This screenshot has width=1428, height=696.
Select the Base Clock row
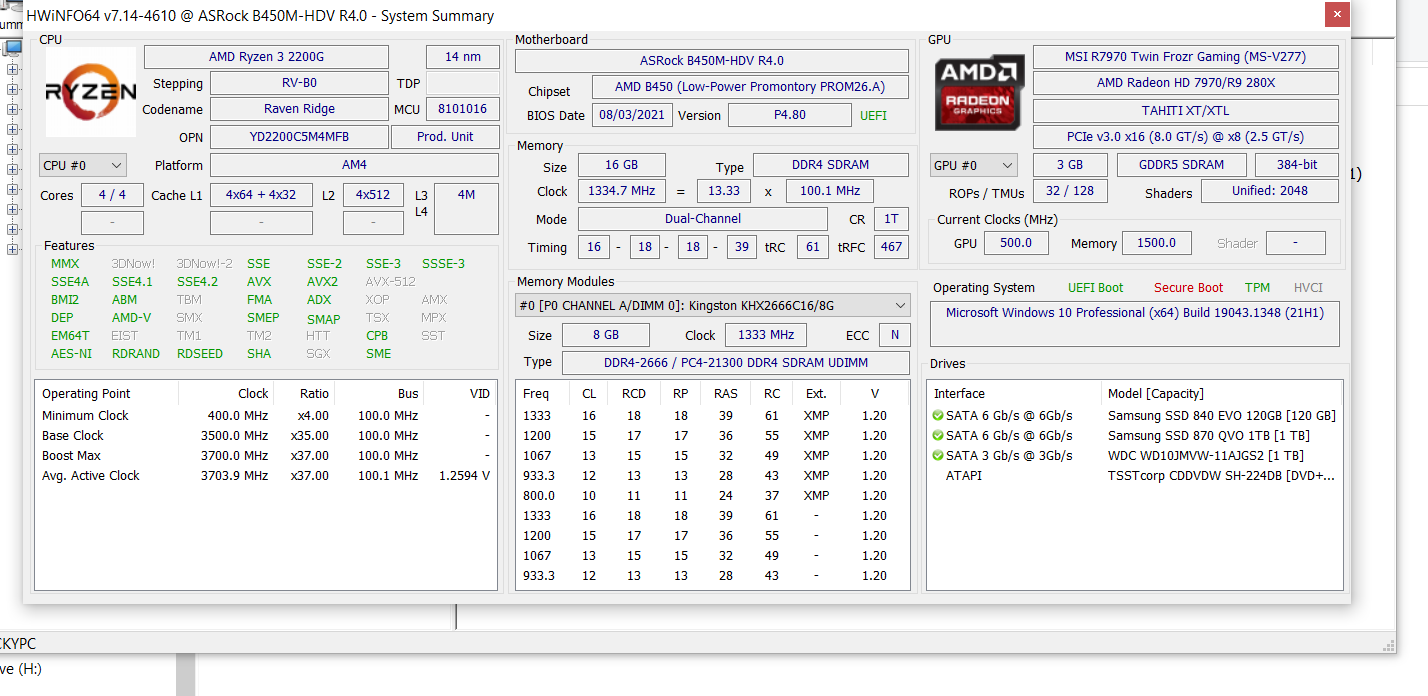coord(266,436)
